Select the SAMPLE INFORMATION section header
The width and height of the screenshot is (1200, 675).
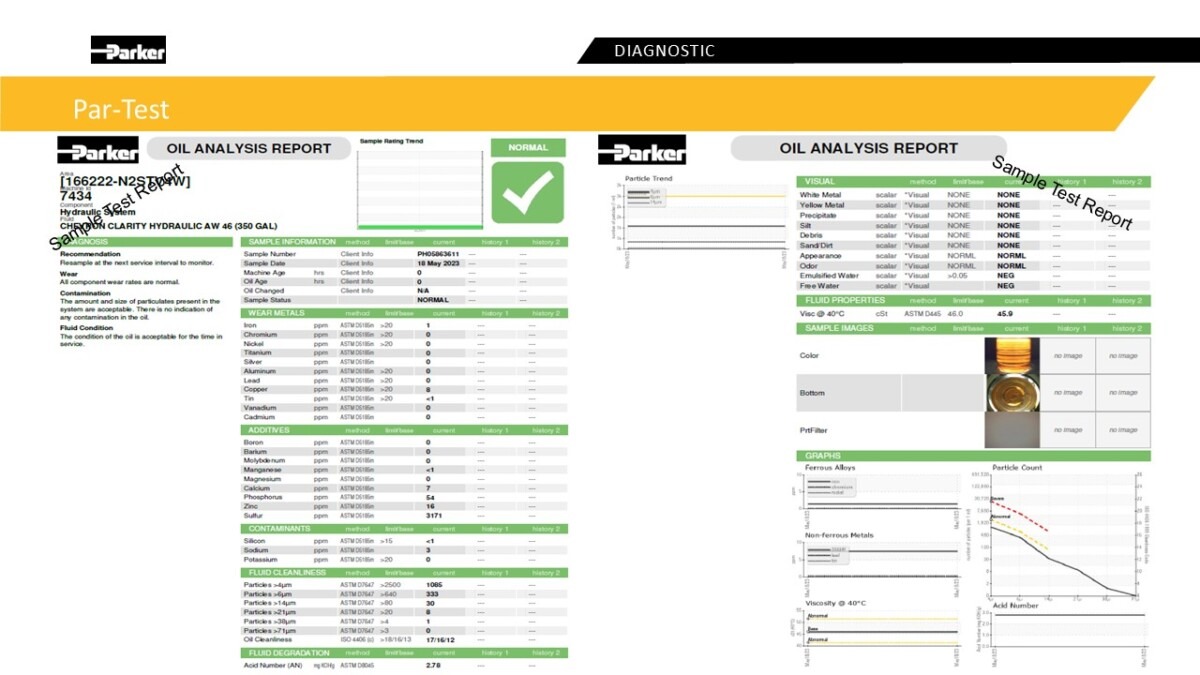point(406,242)
